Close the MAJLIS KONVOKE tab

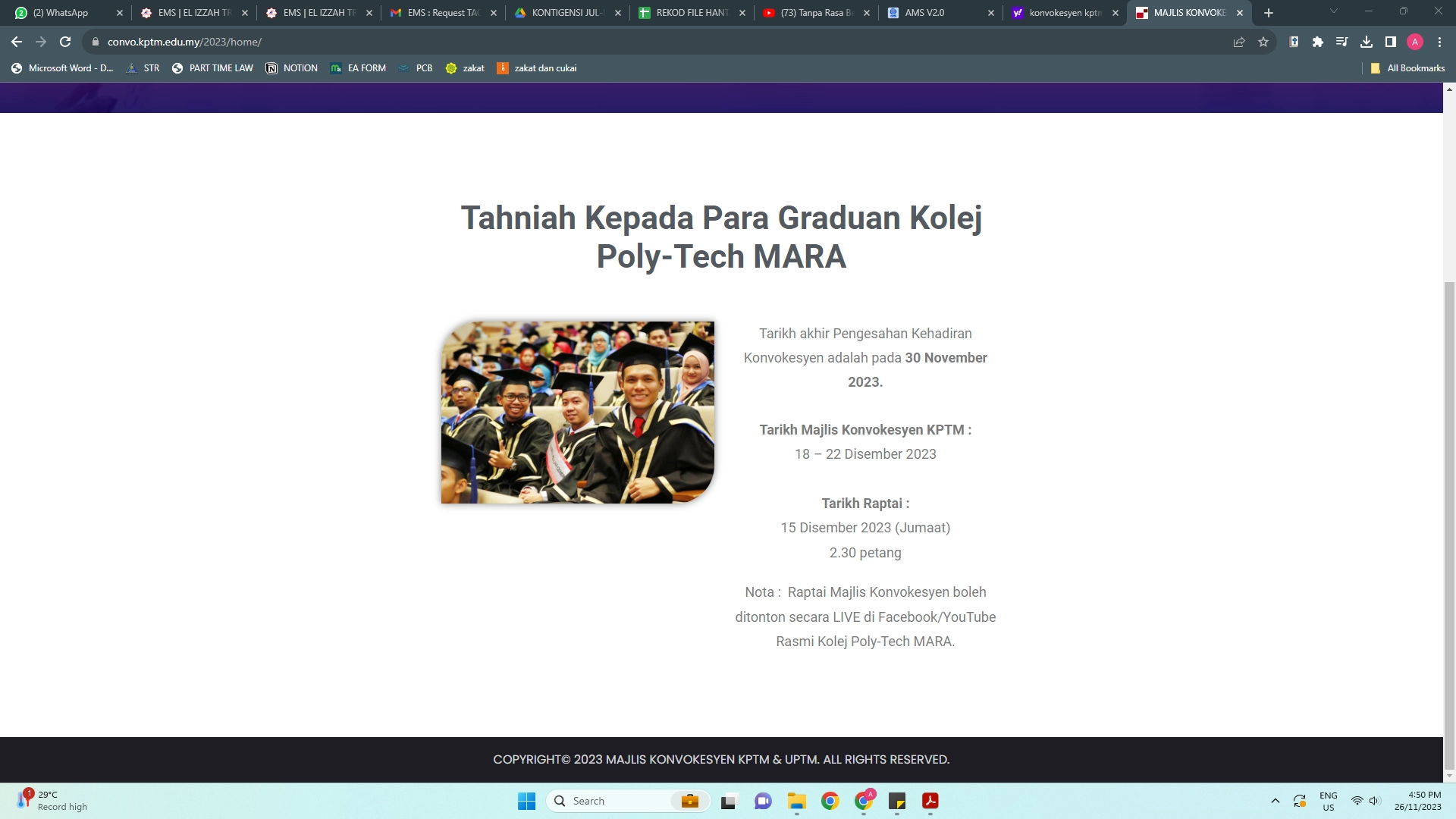[x=1240, y=13]
